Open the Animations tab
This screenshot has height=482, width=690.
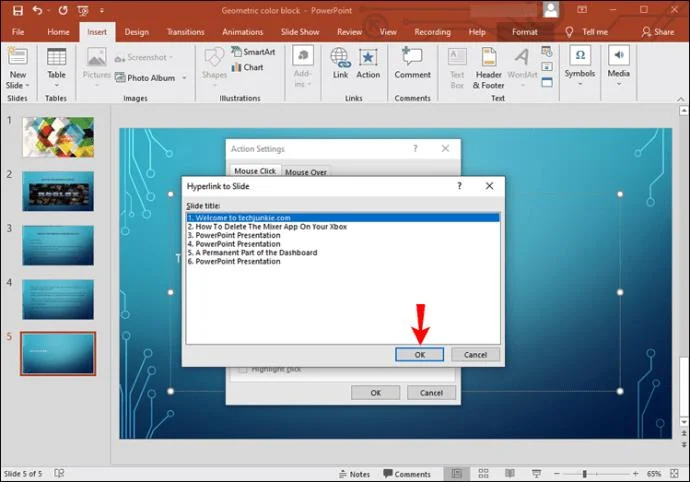click(x=242, y=32)
